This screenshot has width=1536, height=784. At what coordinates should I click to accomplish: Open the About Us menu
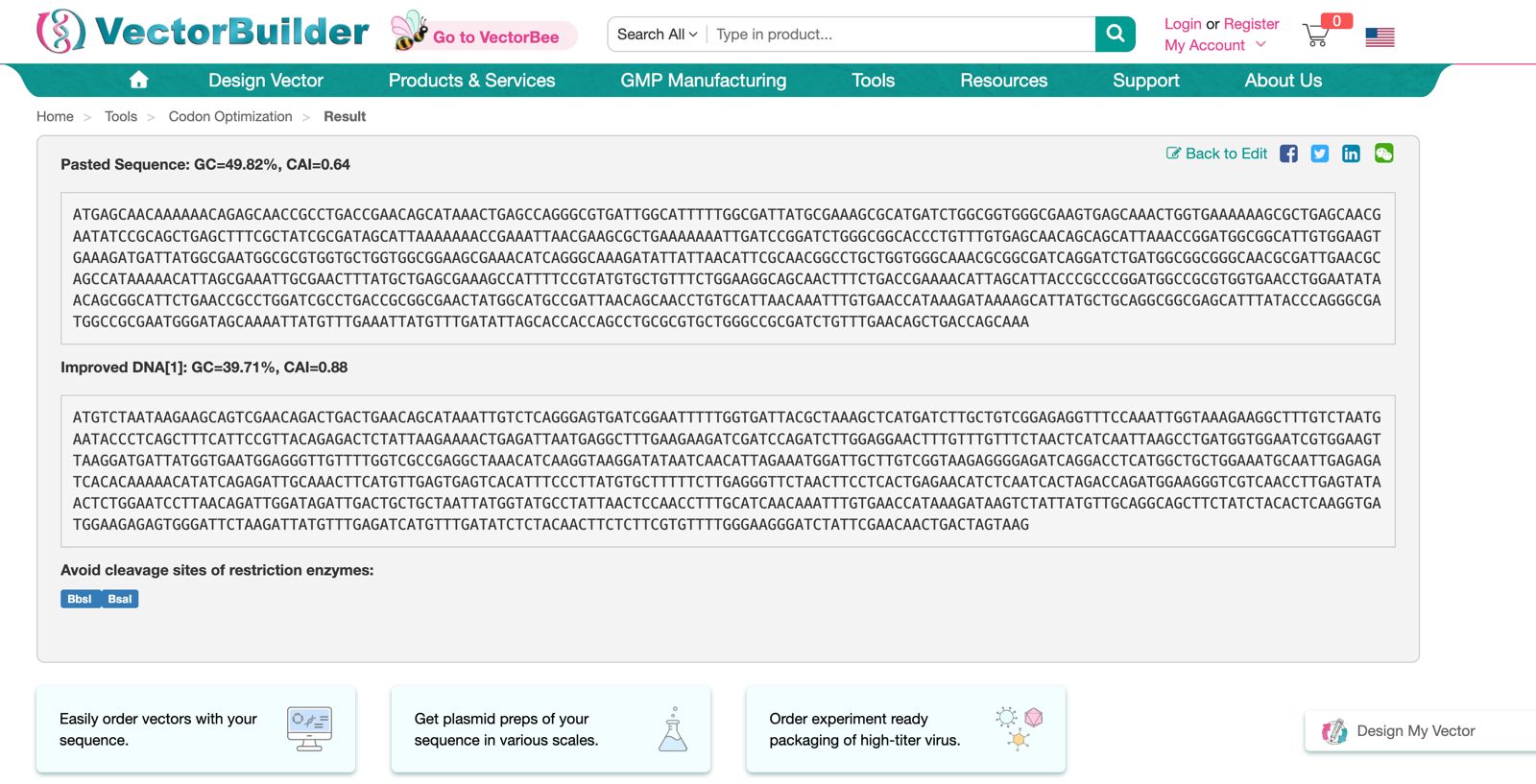coord(1284,81)
